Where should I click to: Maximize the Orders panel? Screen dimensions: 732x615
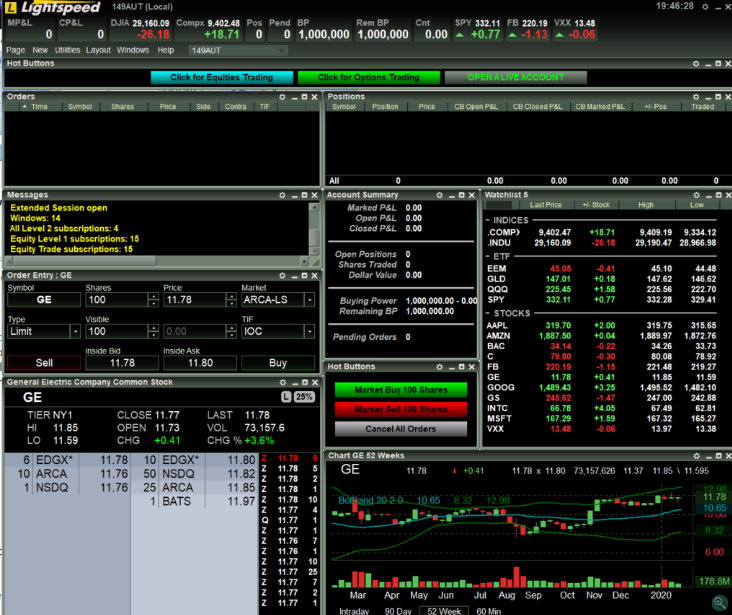click(x=304, y=97)
